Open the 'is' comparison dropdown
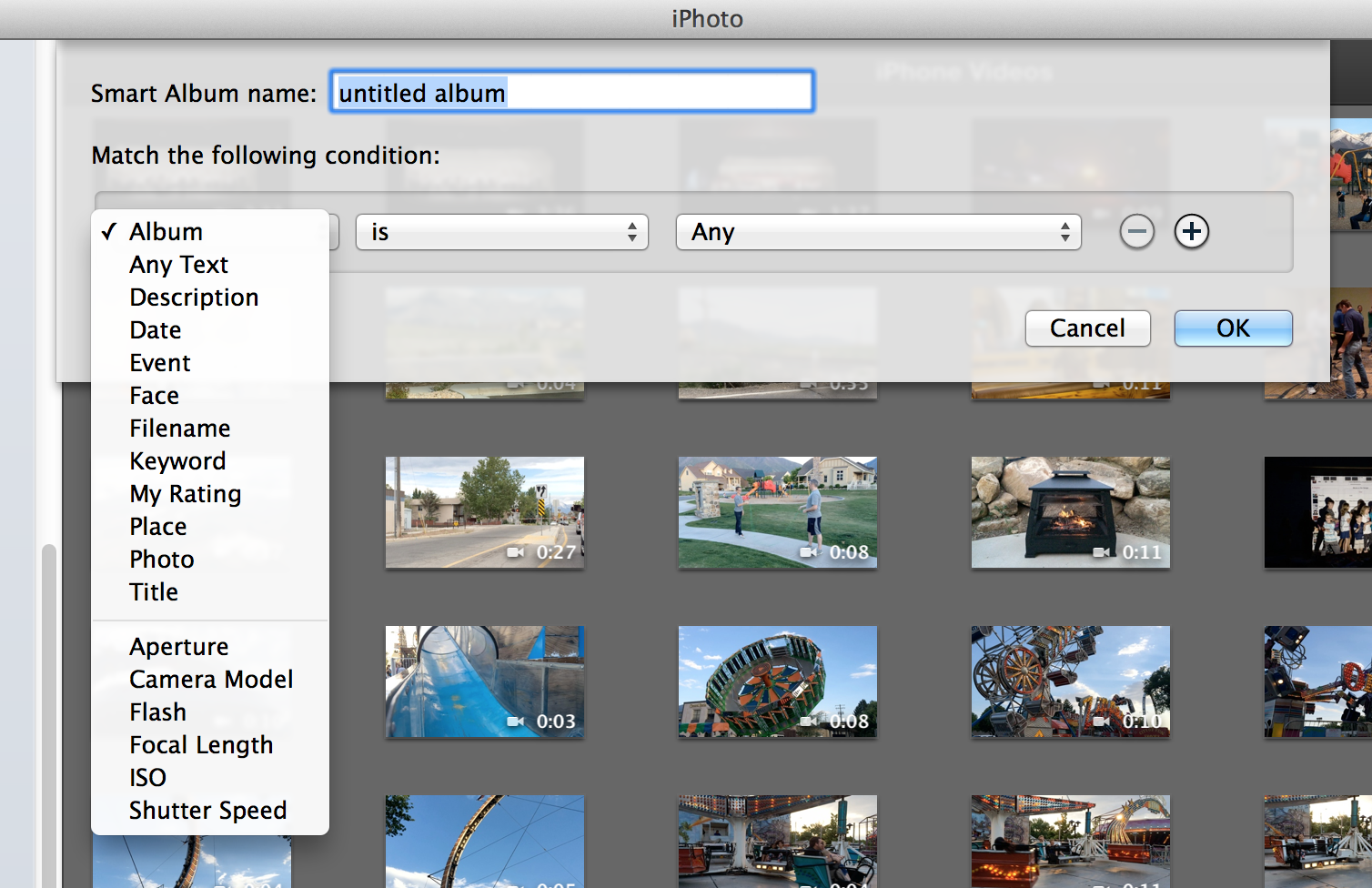 (x=501, y=232)
